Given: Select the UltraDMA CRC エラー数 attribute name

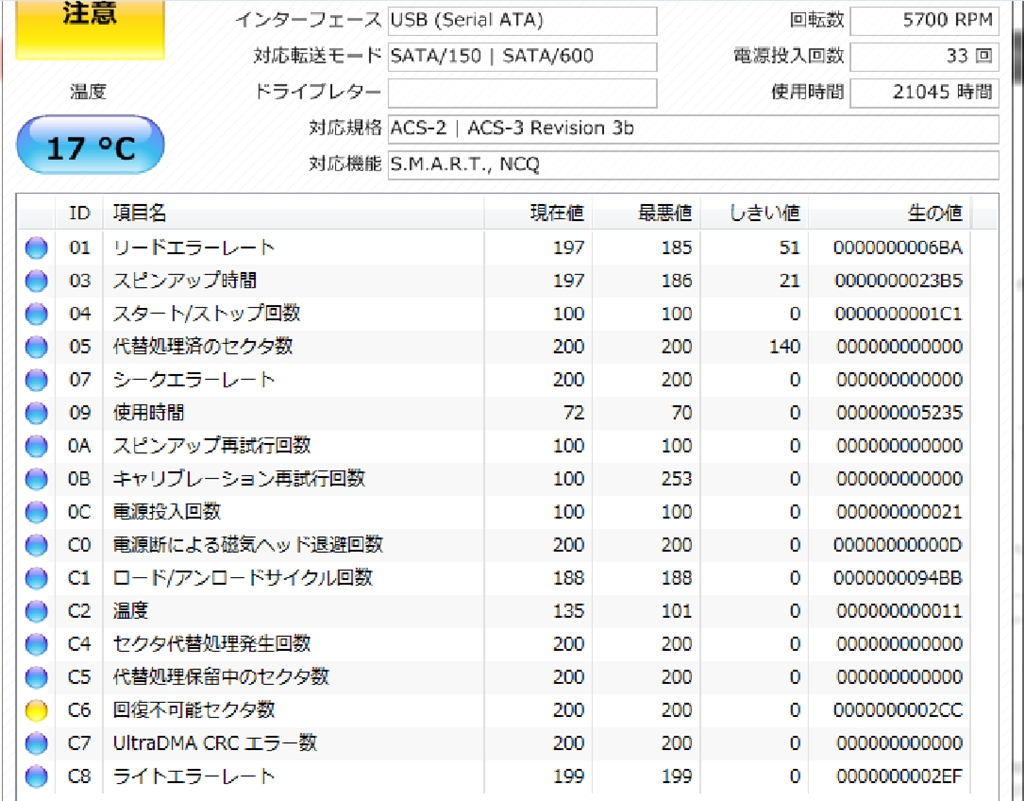Looking at the screenshot, I should click(215, 744).
